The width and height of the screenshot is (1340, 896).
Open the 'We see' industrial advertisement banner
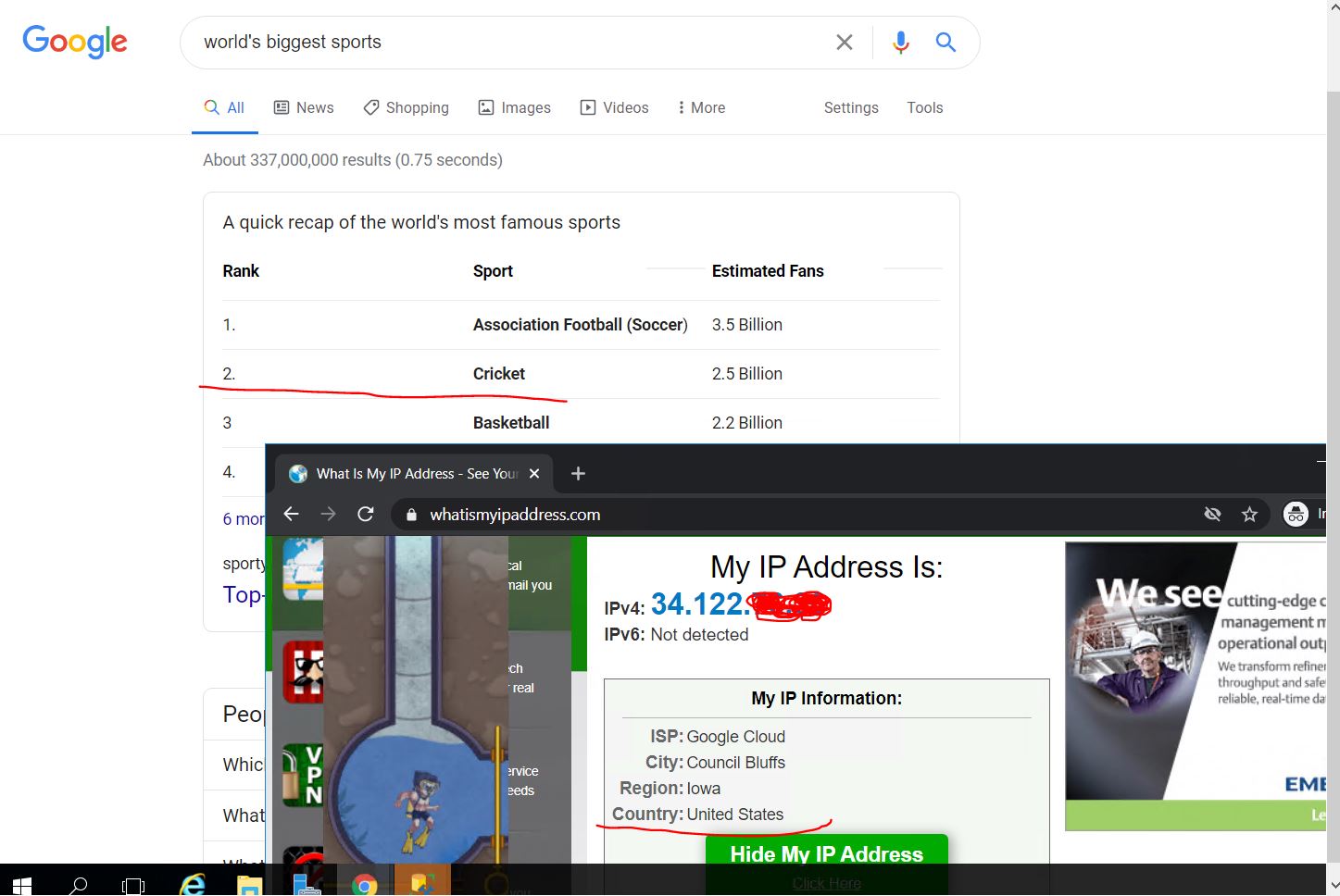pyautogui.click(x=1196, y=685)
